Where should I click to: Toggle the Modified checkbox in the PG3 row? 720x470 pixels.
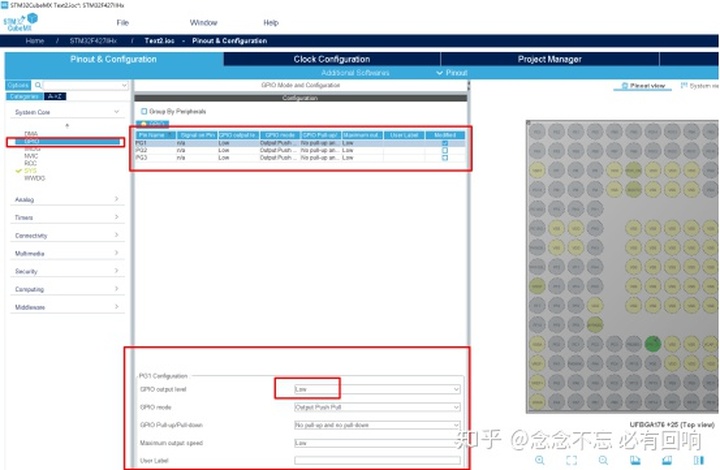[444, 158]
